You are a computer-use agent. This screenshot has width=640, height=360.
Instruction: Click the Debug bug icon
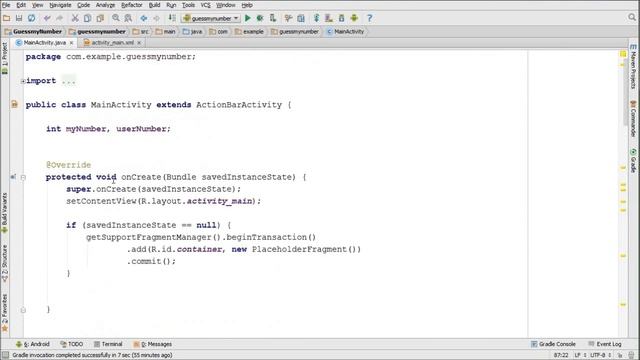(260, 18)
